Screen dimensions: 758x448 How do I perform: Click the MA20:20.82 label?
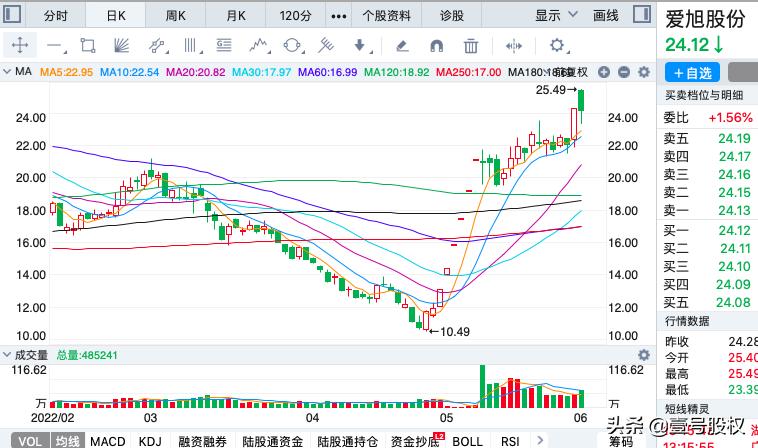(195, 72)
